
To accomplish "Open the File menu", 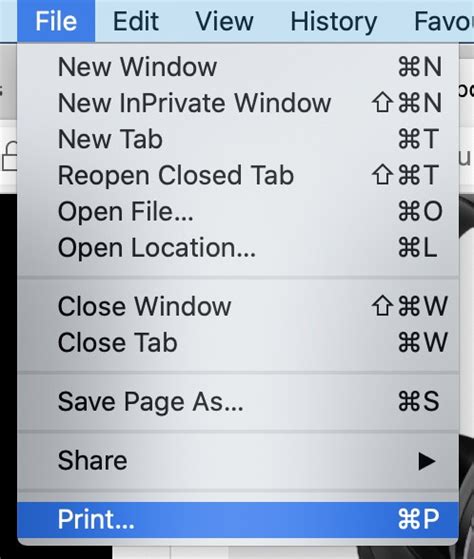I will coord(56,21).
